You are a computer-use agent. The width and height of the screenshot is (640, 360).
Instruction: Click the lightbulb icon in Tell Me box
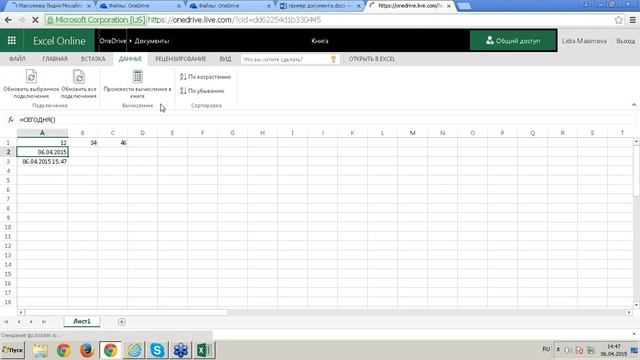point(333,59)
